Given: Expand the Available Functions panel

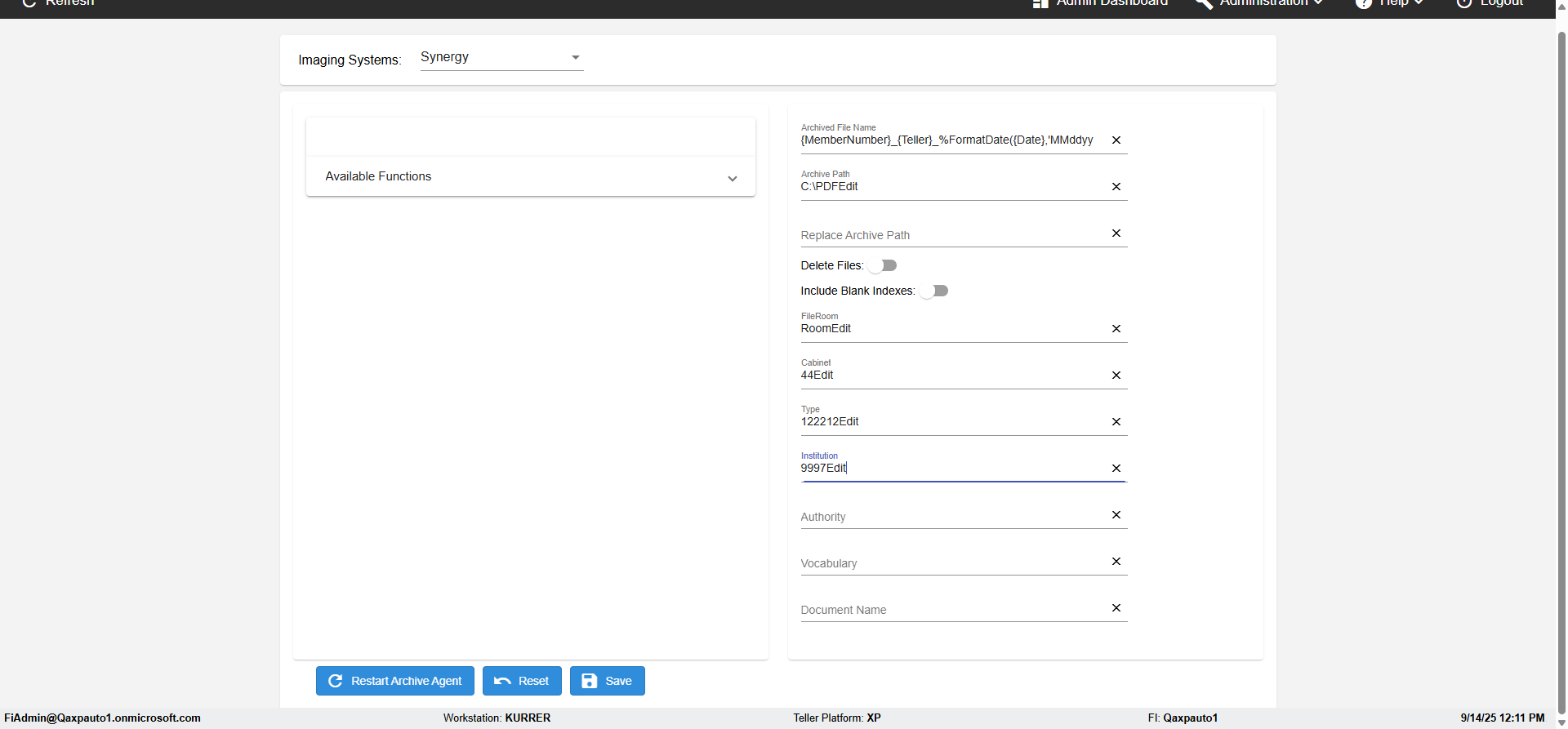Looking at the screenshot, I should pyautogui.click(x=530, y=176).
